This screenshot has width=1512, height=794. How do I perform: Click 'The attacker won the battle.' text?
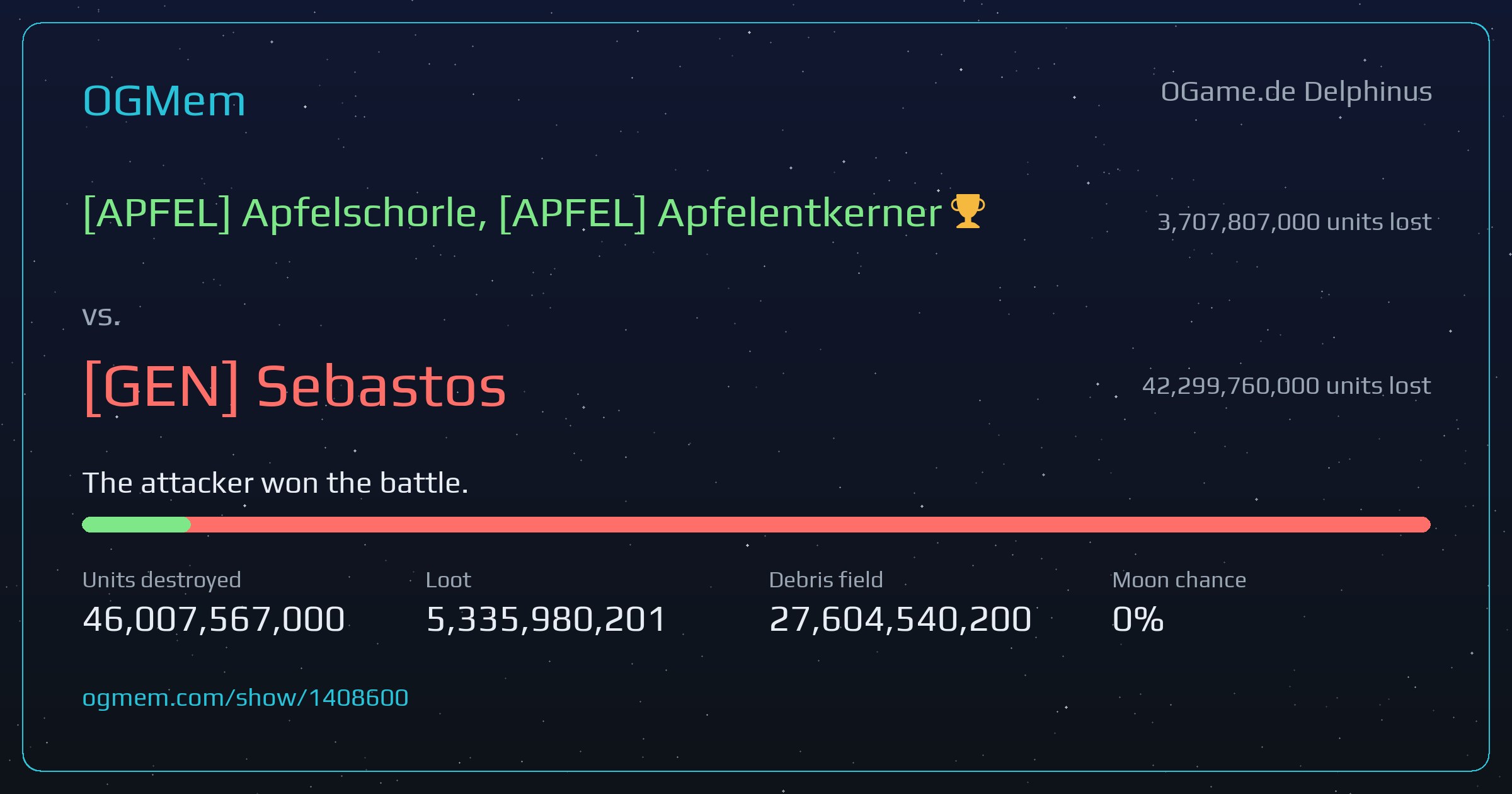pos(275,483)
